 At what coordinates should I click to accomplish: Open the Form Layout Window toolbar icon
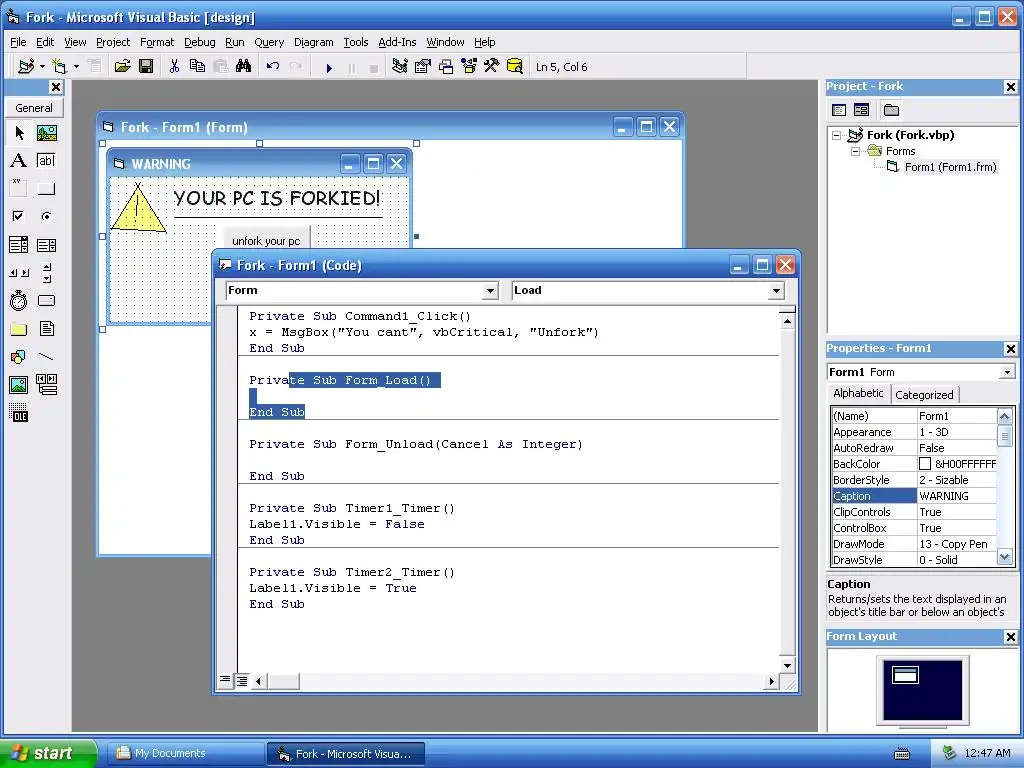tap(446, 67)
